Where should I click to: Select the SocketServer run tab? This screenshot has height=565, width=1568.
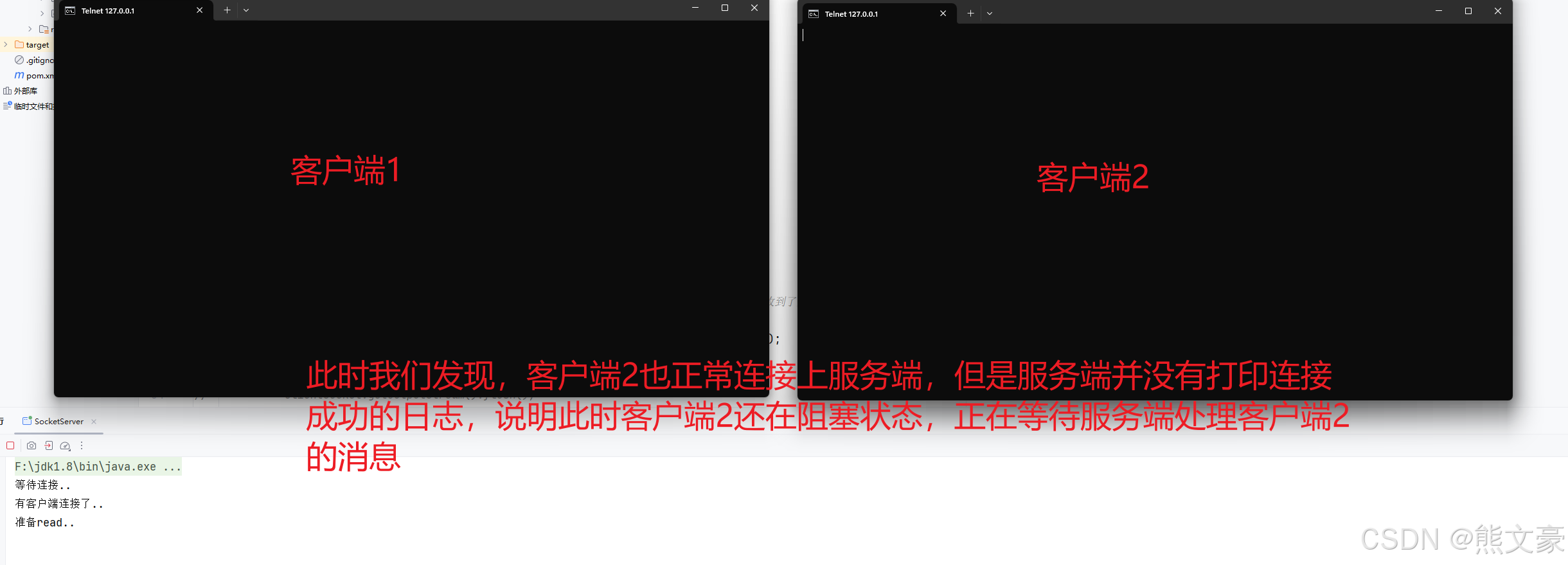pos(58,422)
